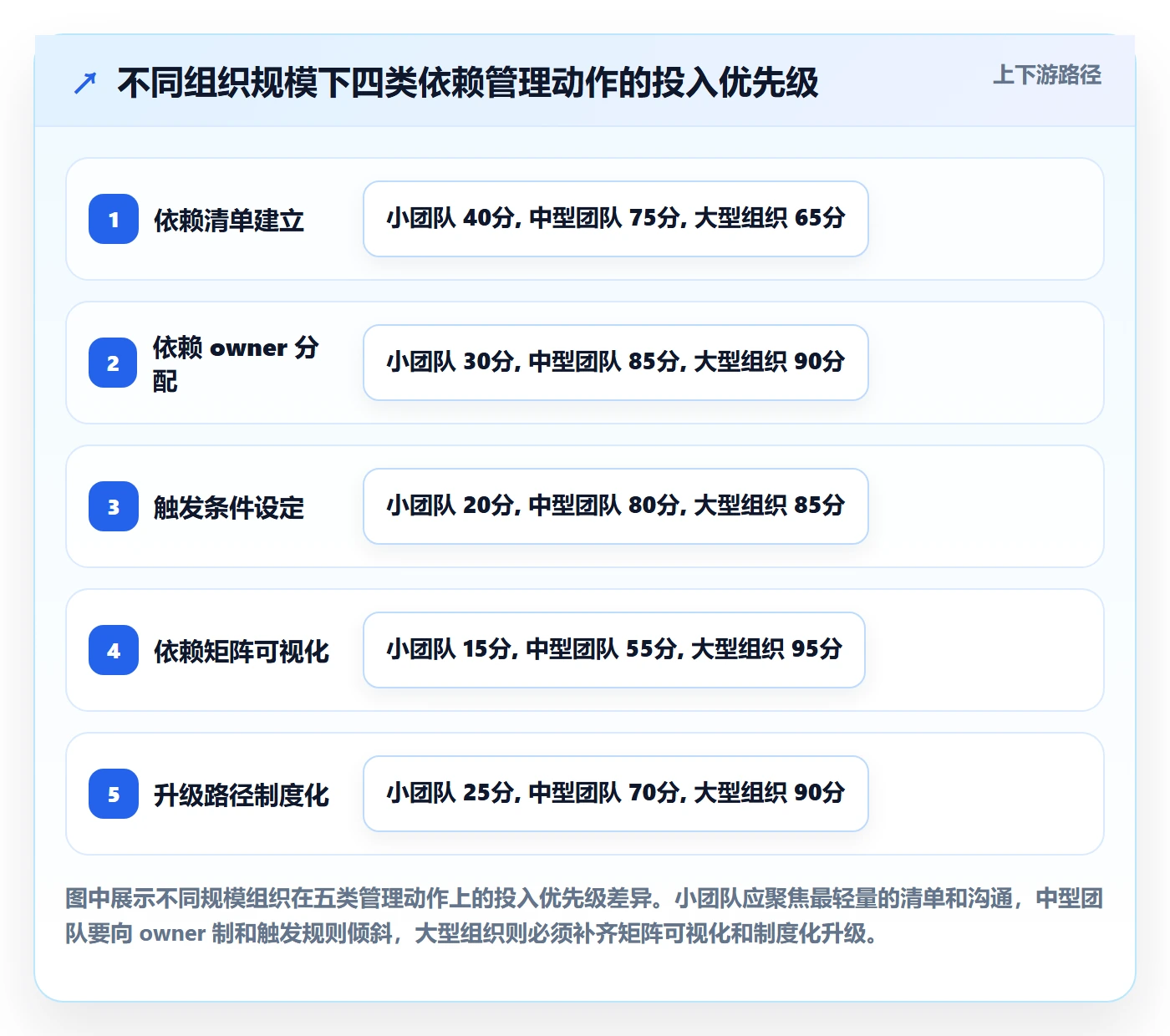1170x1036 pixels.
Task: Click the footer description paragraph starting 图中展示
Action: tap(584, 916)
